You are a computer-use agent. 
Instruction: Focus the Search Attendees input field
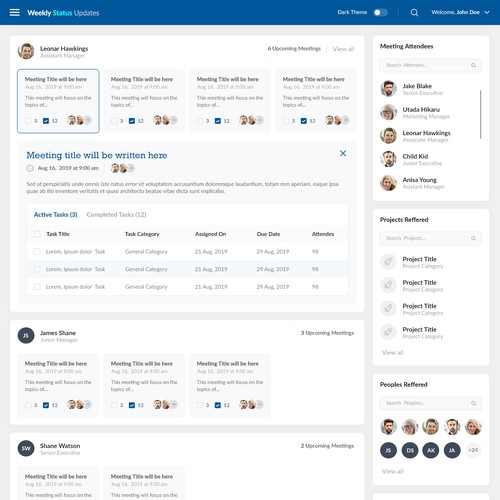430,65
